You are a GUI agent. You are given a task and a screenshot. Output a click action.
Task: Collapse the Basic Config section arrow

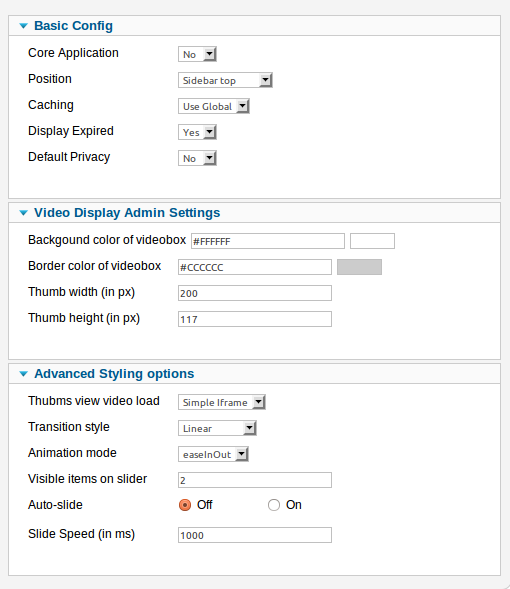point(23,26)
